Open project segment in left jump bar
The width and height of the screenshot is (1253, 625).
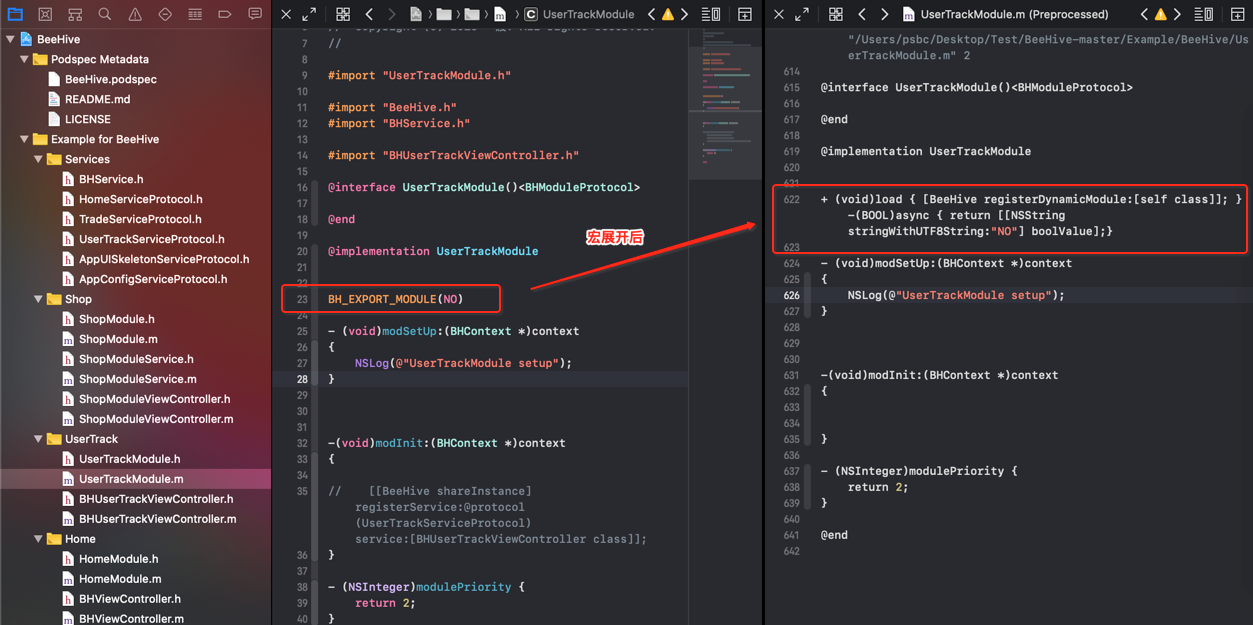[x=416, y=14]
